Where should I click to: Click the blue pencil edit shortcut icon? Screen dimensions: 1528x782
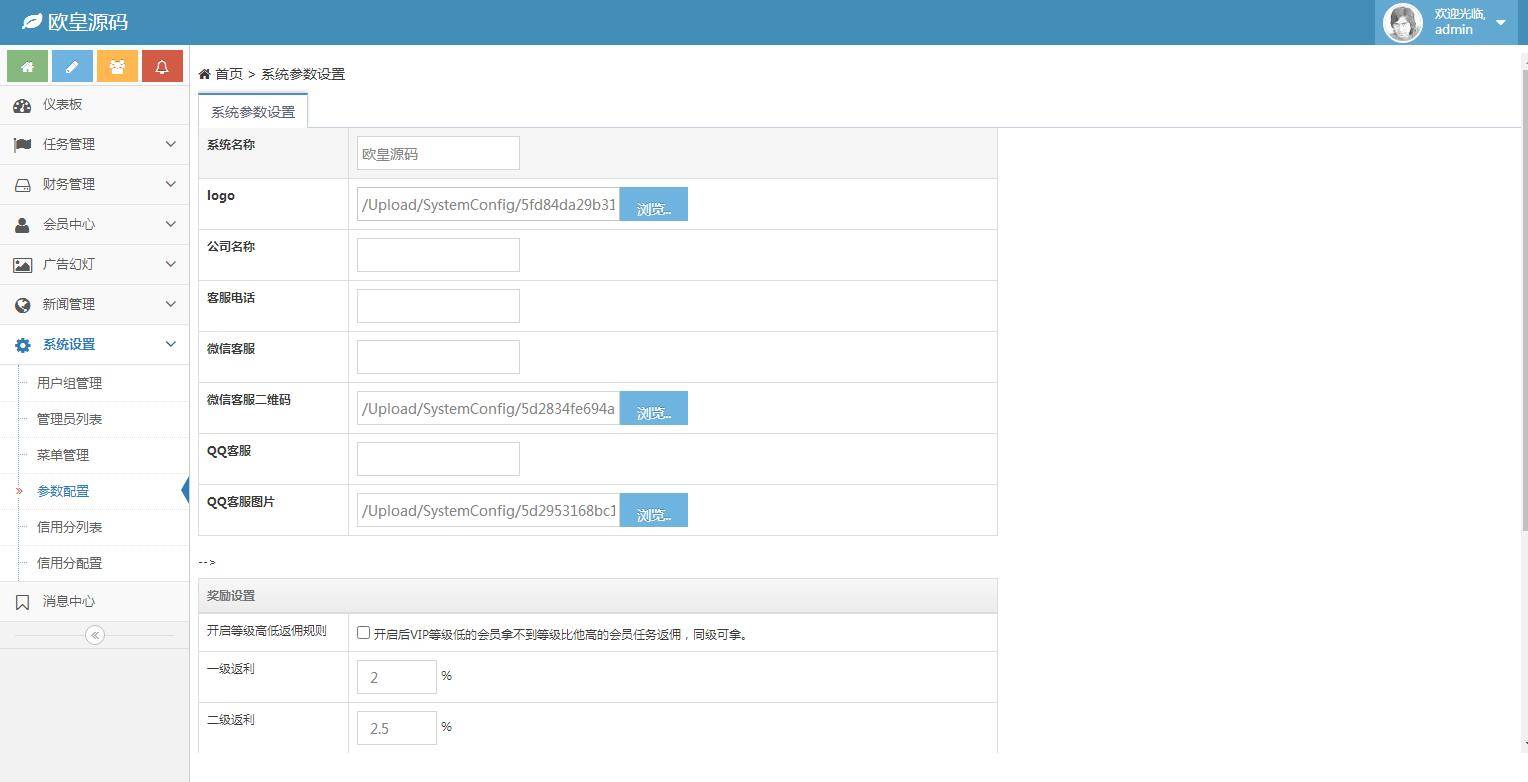[x=72, y=66]
